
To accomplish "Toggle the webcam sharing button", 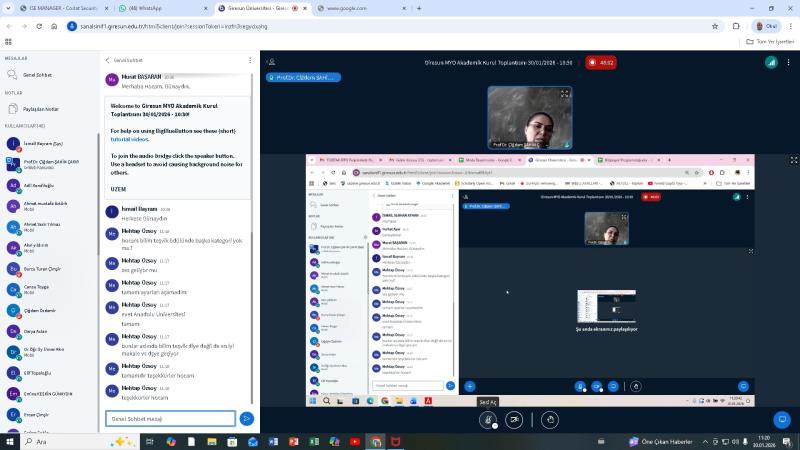I will pos(514,420).
